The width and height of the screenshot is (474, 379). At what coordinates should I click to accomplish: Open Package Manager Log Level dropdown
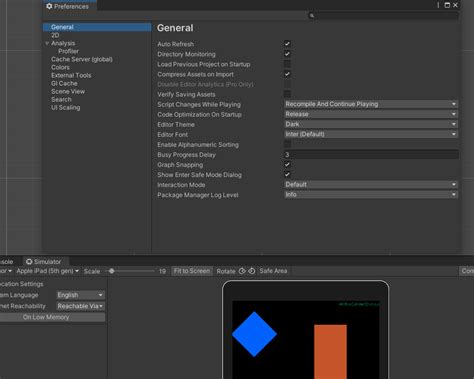click(x=371, y=194)
